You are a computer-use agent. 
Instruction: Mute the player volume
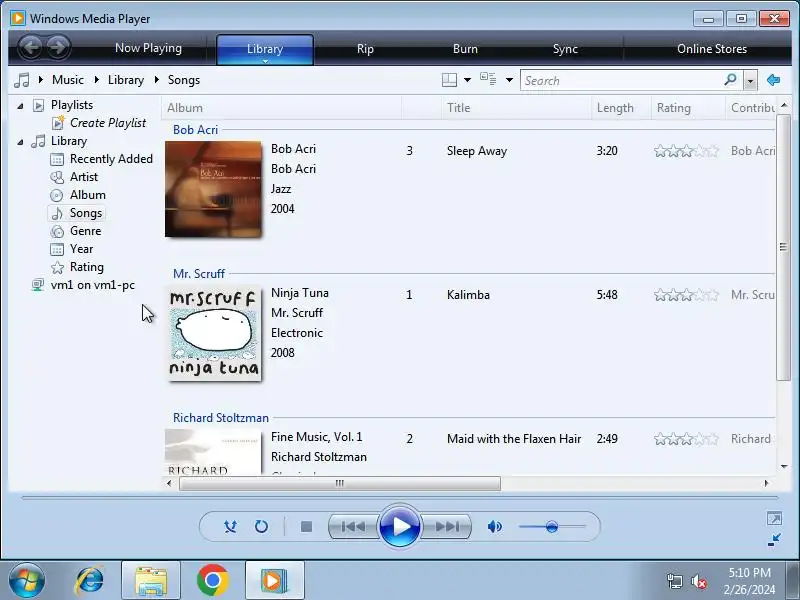point(494,527)
